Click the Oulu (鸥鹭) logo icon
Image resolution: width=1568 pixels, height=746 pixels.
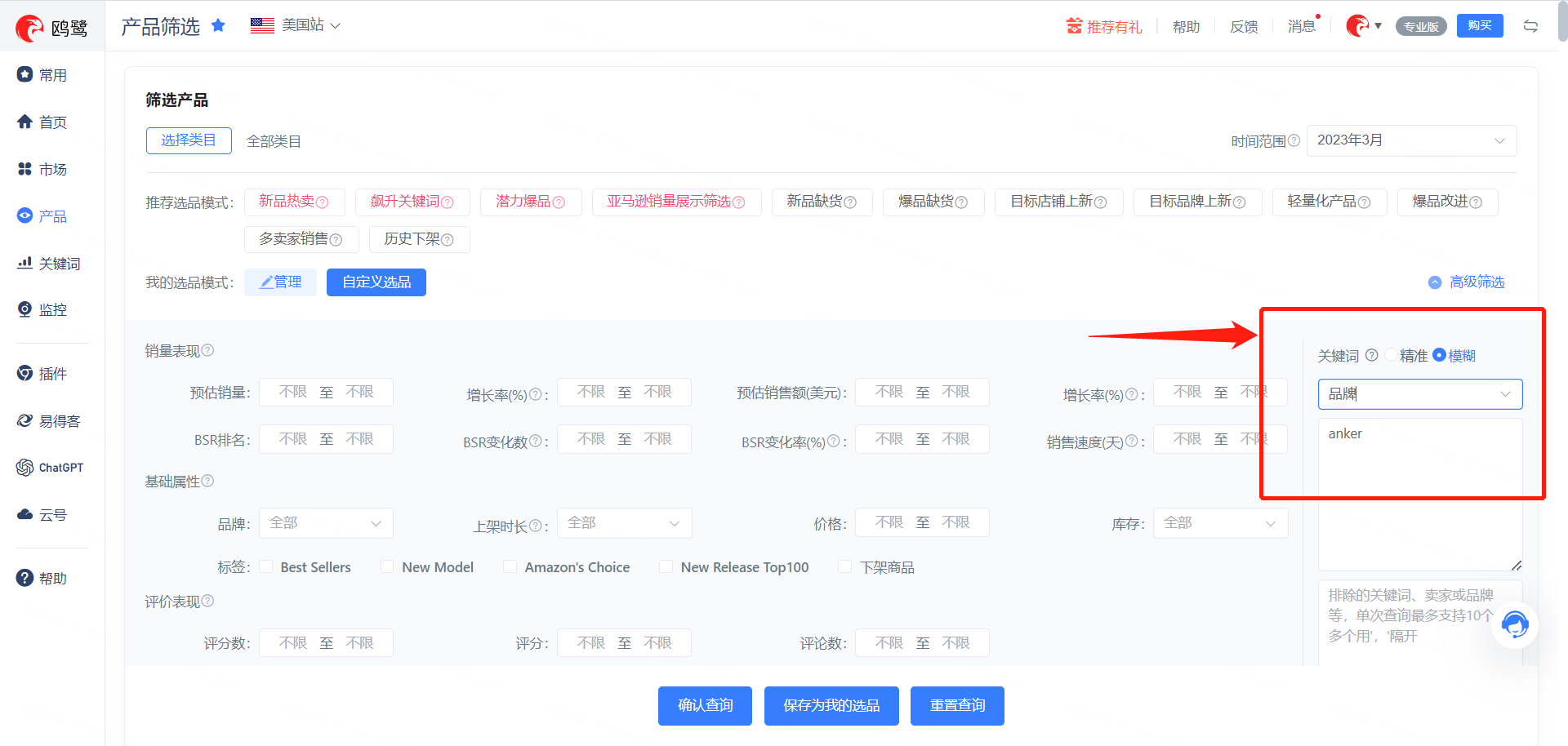coord(29,28)
